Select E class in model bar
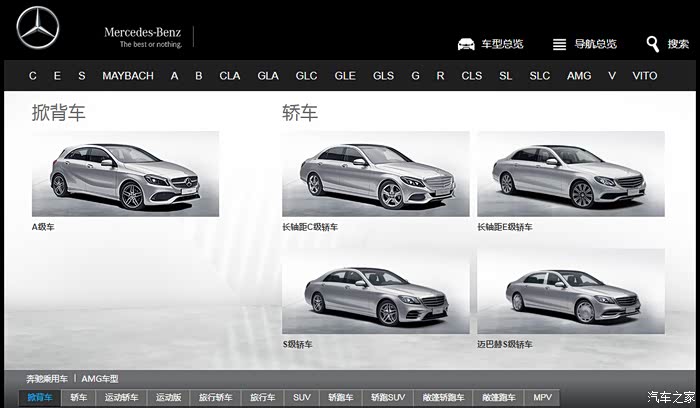This screenshot has width=700, height=408. point(57,76)
